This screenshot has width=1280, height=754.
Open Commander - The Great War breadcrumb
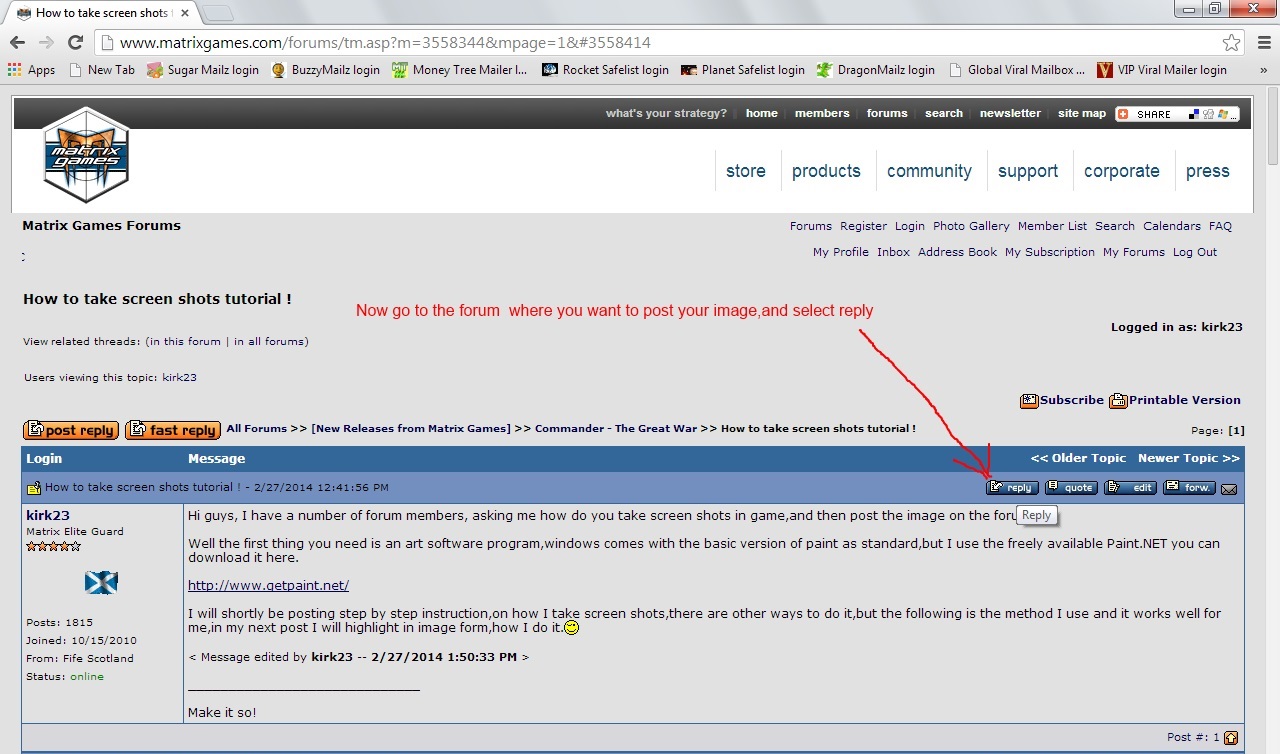(616, 429)
